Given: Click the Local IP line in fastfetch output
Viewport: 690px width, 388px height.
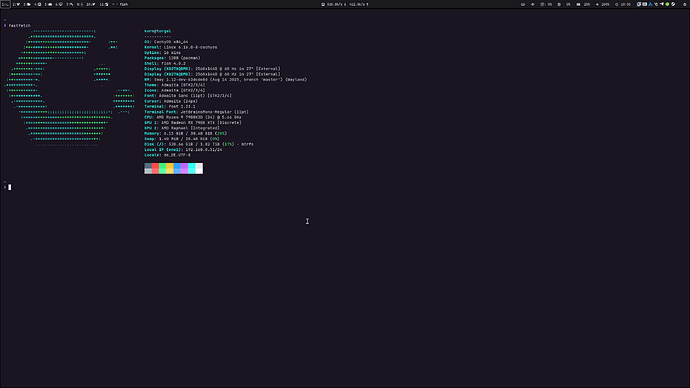Looking at the screenshot, I should point(183,150).
